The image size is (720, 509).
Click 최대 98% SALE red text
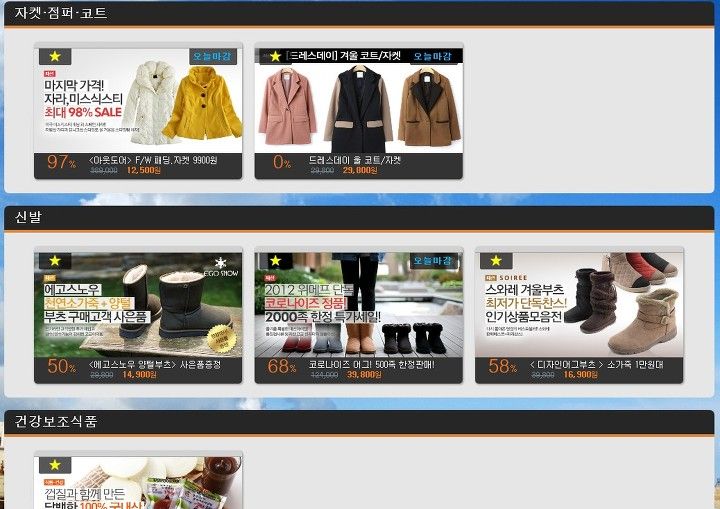[x=83, y=112]
